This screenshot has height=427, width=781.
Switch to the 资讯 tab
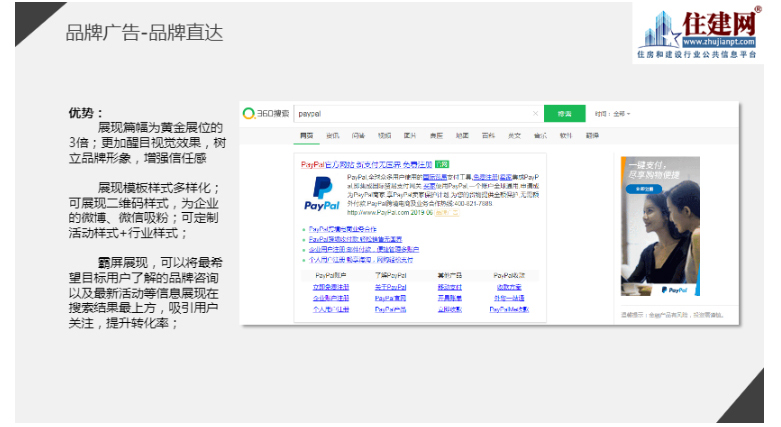pos(333,135)
